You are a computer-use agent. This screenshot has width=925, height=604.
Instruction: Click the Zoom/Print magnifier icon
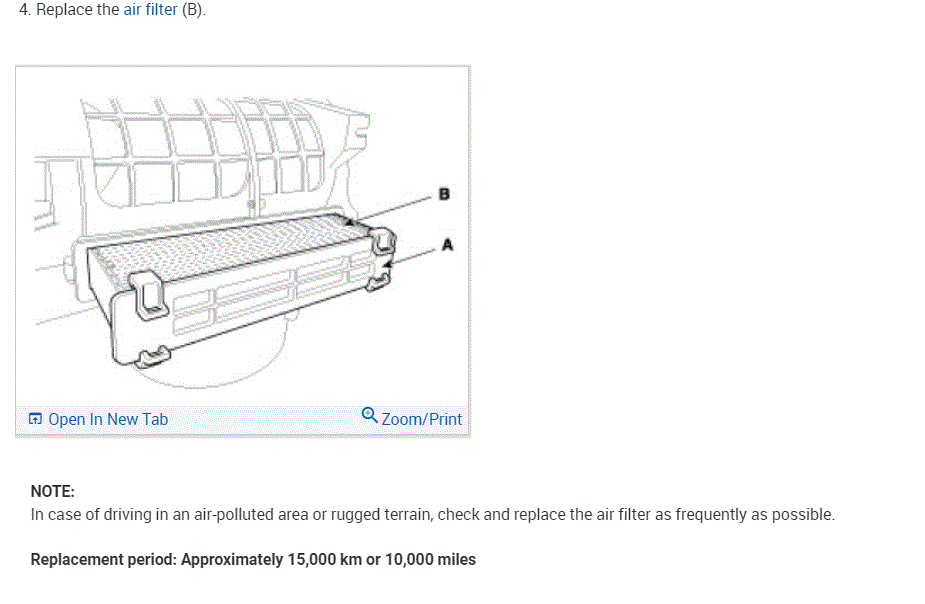click(x=369, y=415)
